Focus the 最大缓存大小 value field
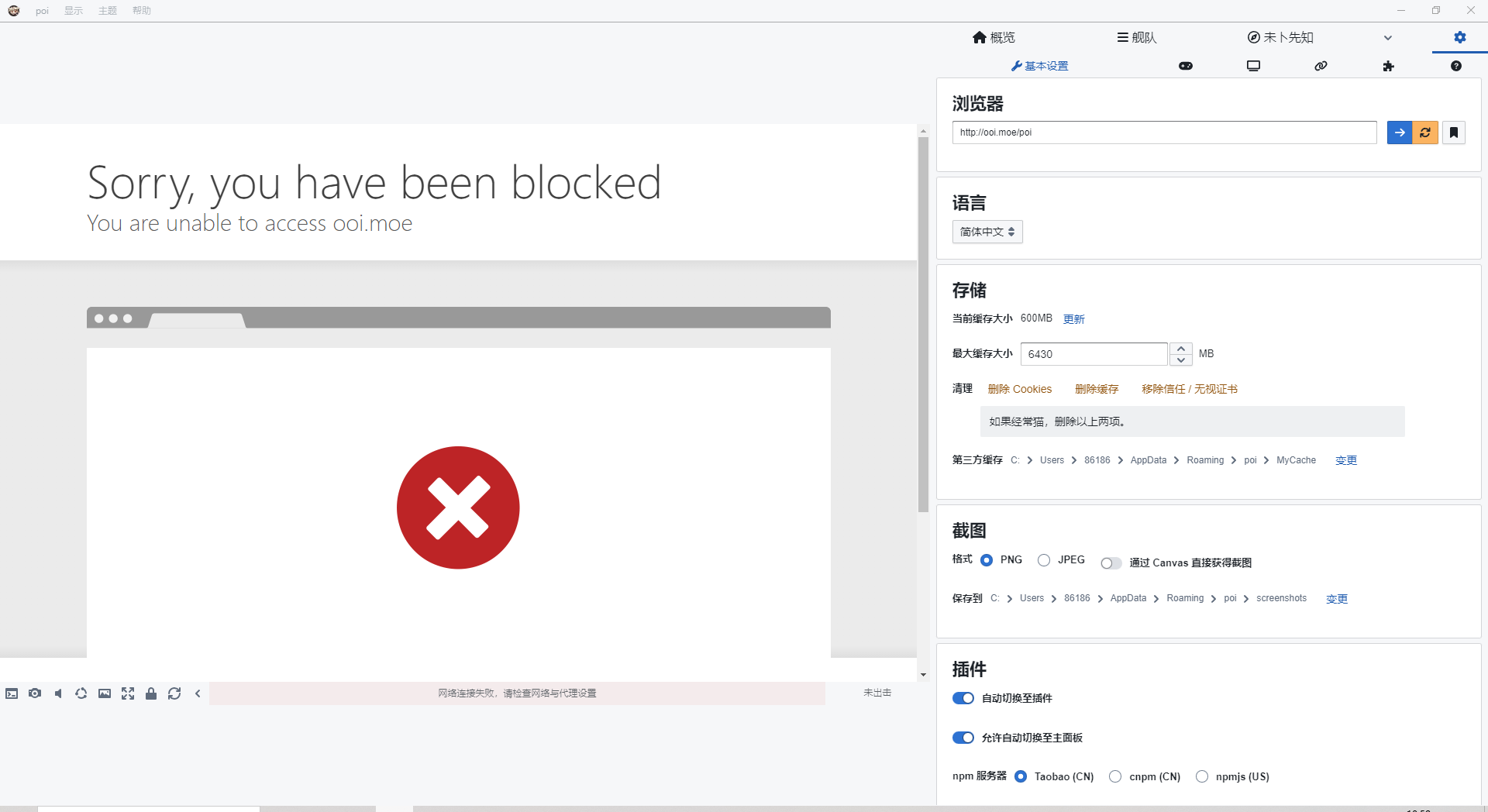Viewport: 1488px width, 812px height. pyautogui.click(x=1094, y=354)
